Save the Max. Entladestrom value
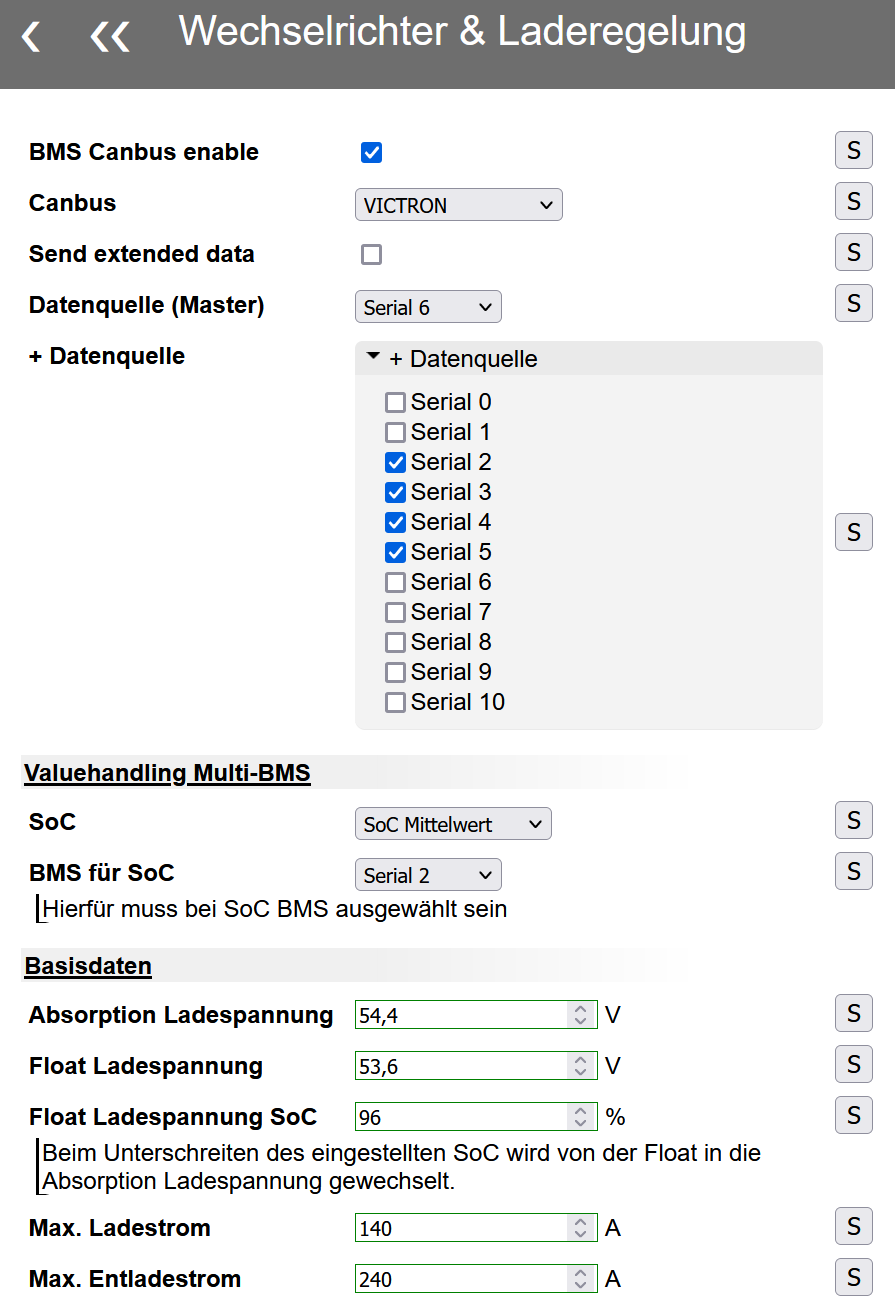The image size is (895, 1302). click(853, 1276)
